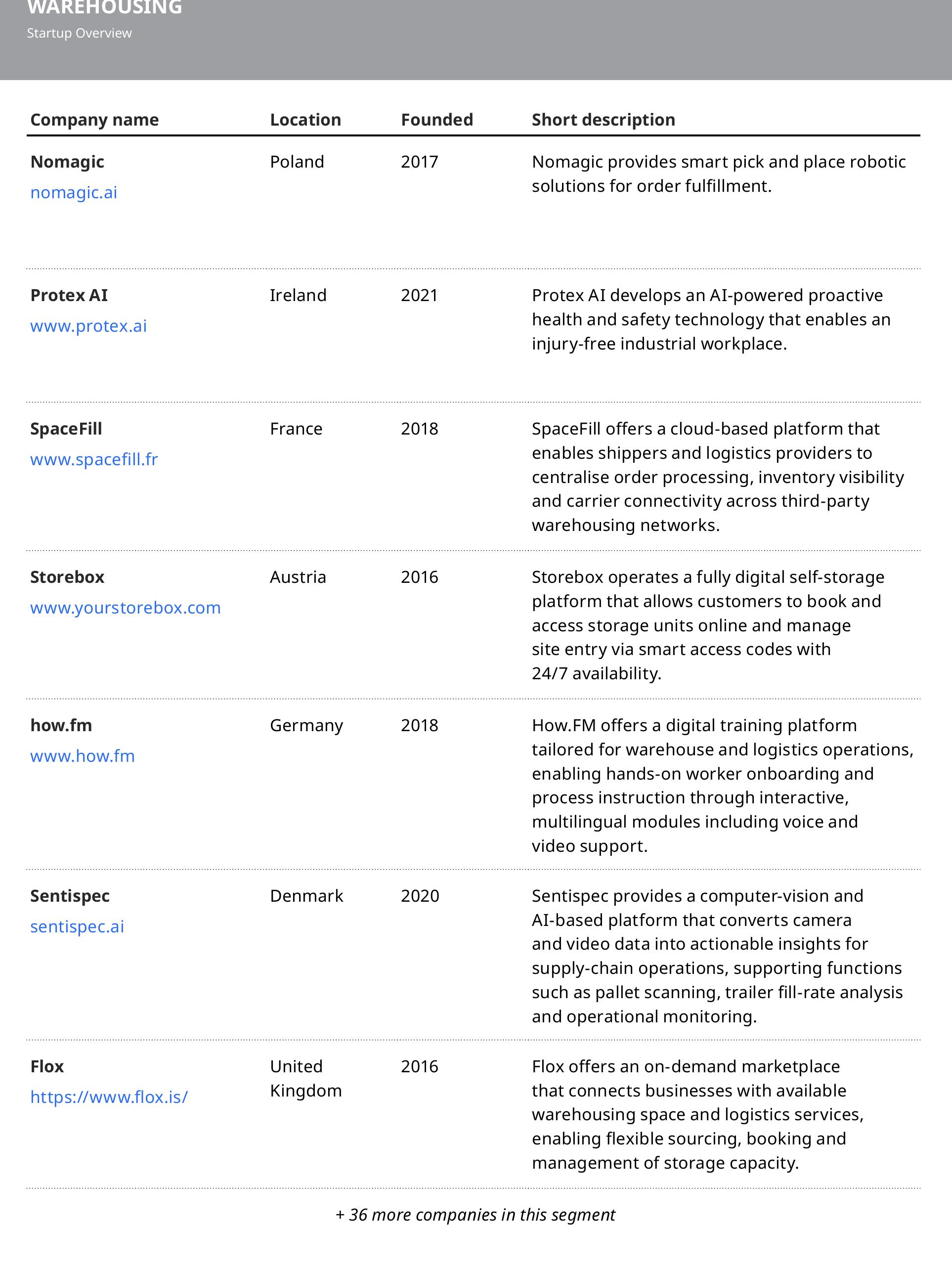
Task: Click the SpaceFill company name
Action: point(66,429)
